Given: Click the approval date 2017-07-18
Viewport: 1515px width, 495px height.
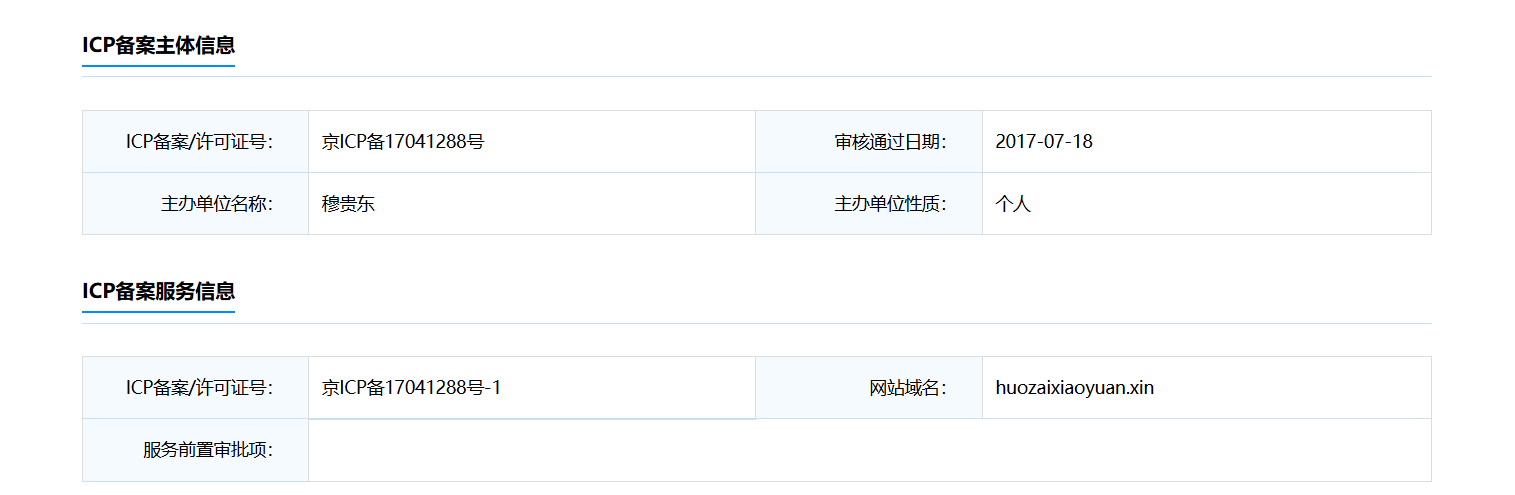Looking at the screenshot, I should pos(1044,142).
